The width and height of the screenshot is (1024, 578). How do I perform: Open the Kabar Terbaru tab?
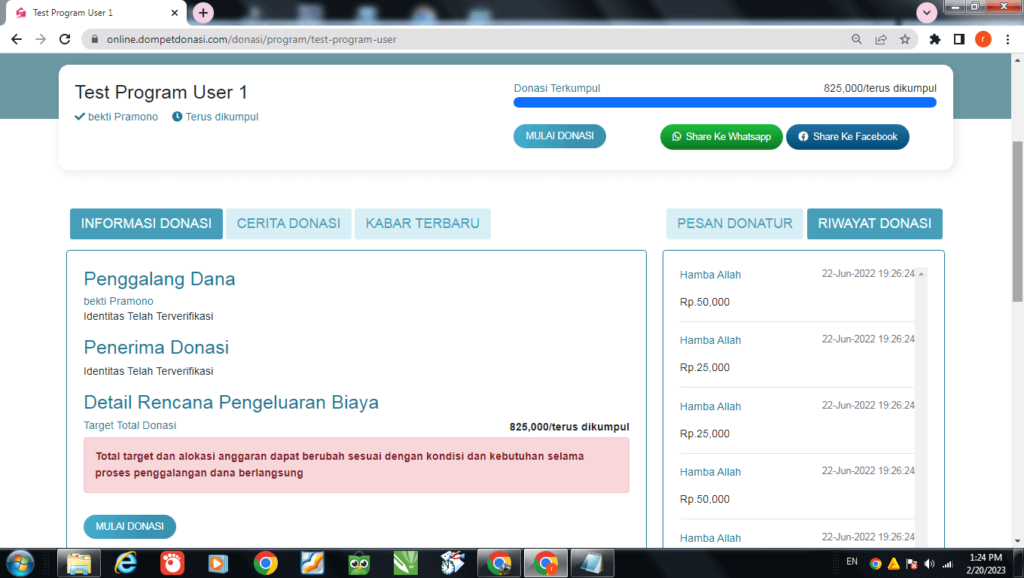click(x=422, y=224)
